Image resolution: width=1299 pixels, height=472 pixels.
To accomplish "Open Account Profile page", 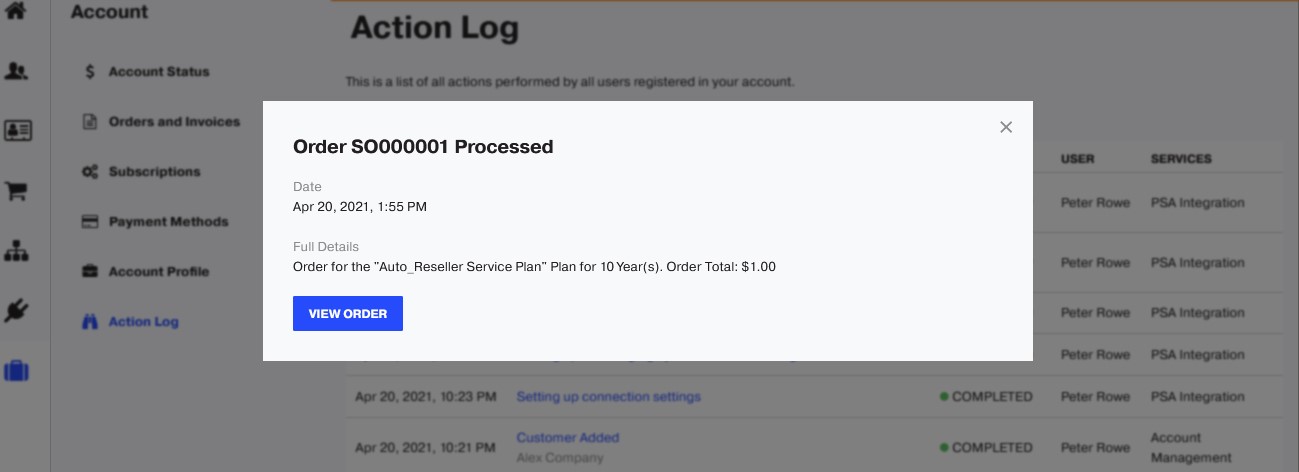I will [x=158, y=272].
